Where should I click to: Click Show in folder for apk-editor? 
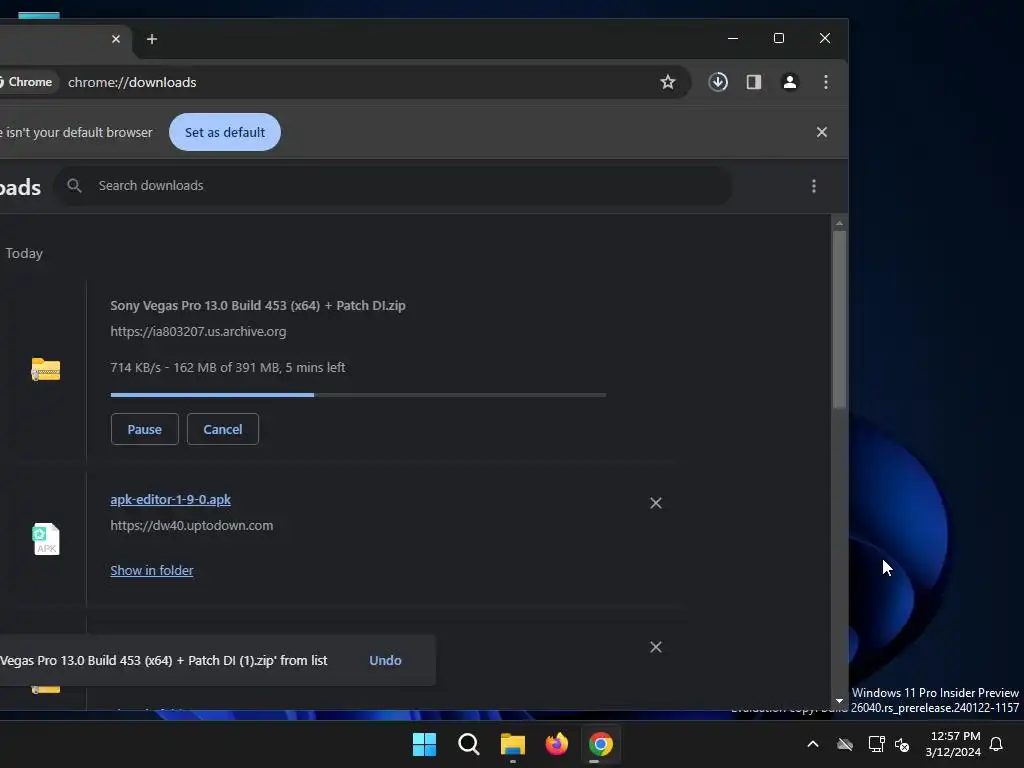pyautogui.click(x=152, y=570)
